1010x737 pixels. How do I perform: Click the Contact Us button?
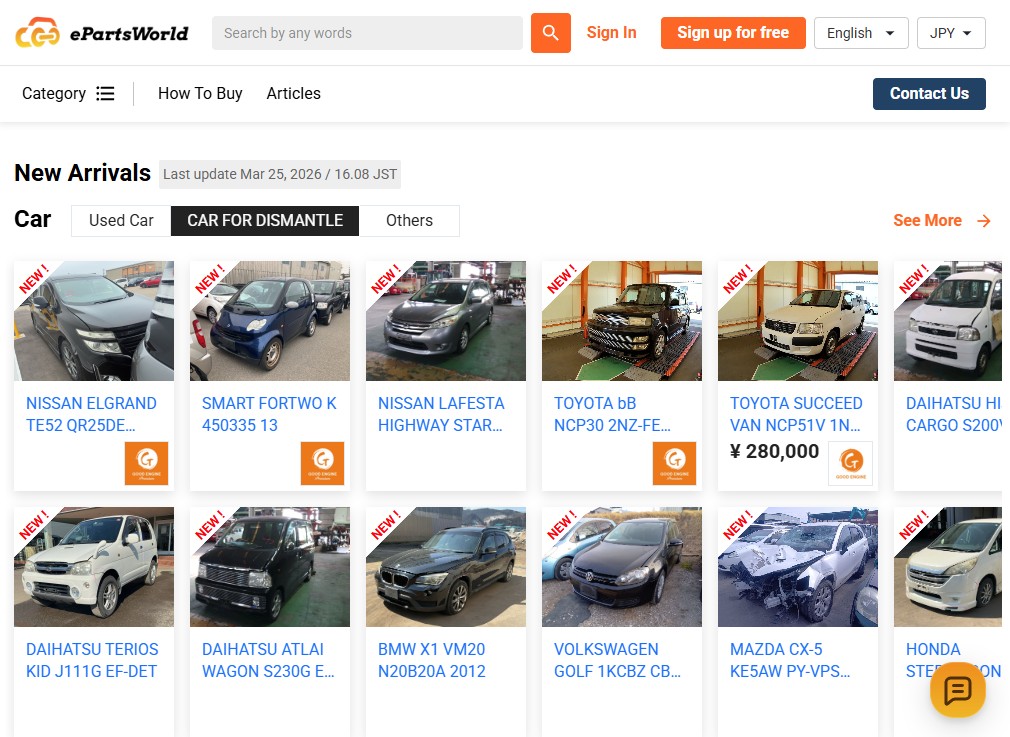(929, 93)
